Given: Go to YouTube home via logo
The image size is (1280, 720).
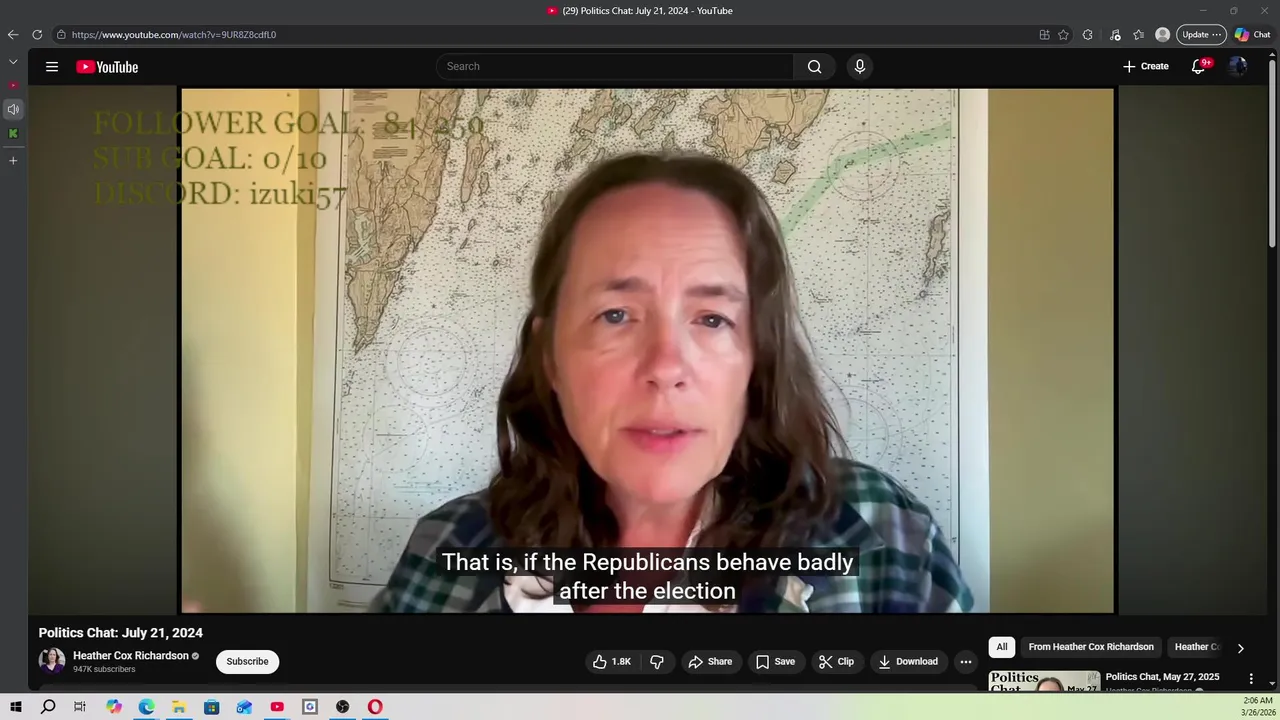Looking at the screenshot, I should pyautogui.click(x=107, y=67).
